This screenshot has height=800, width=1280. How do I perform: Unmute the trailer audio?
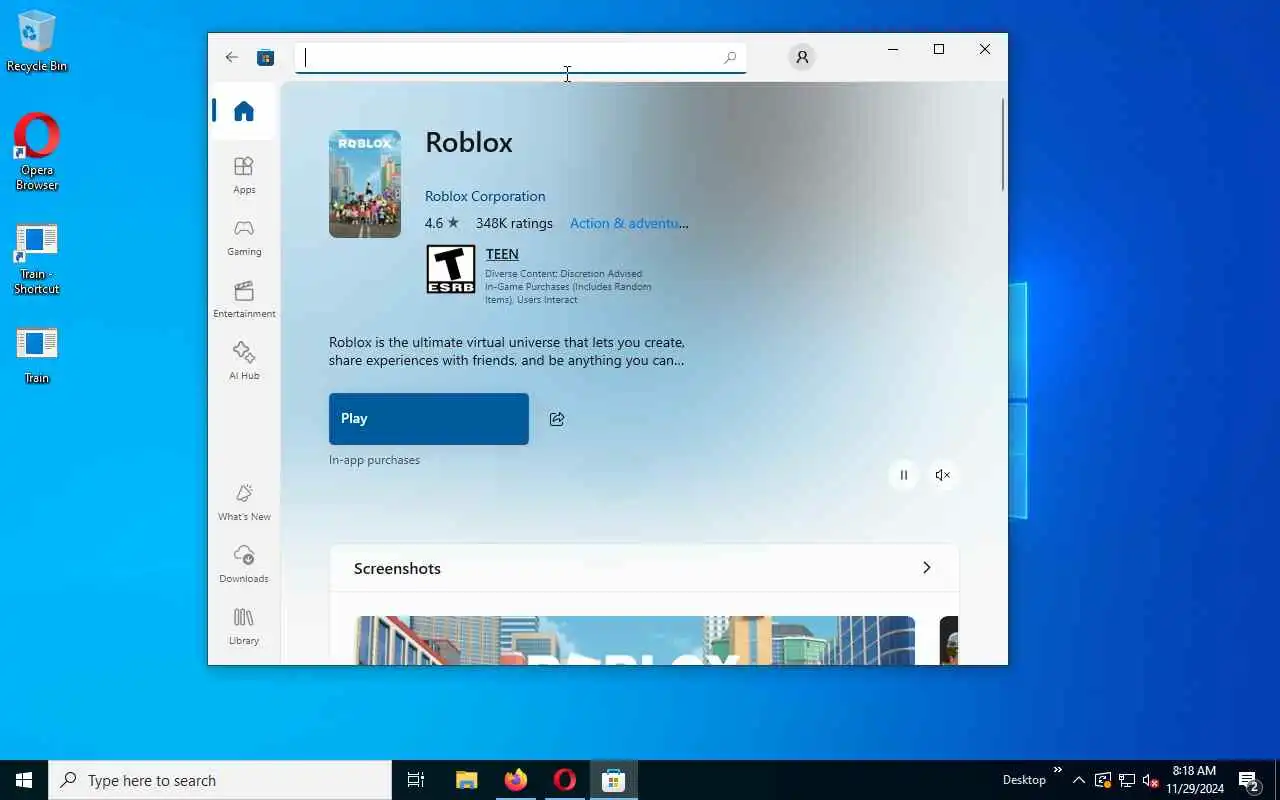pos(942,475)
